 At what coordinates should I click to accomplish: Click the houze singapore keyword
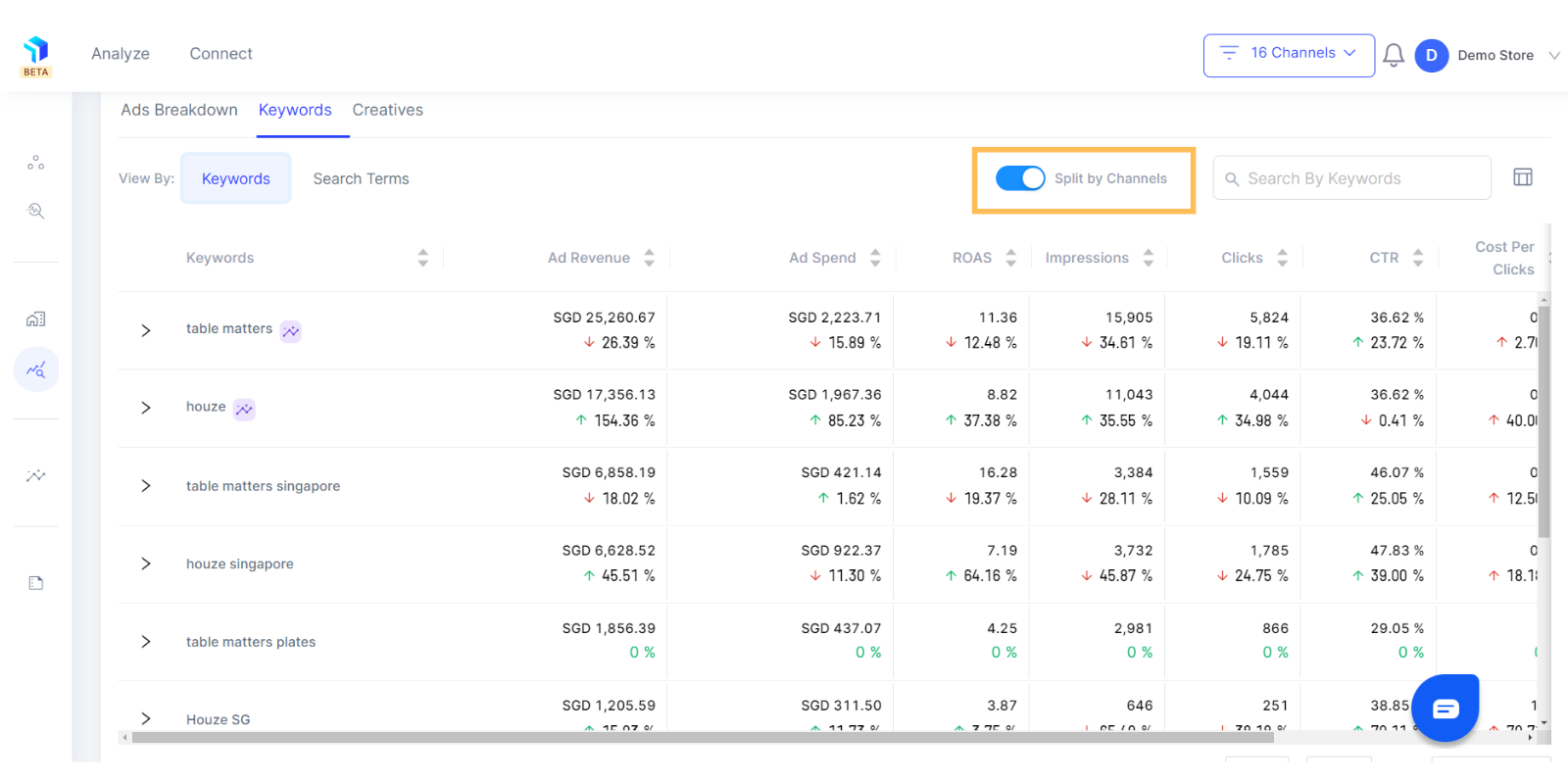240,563
